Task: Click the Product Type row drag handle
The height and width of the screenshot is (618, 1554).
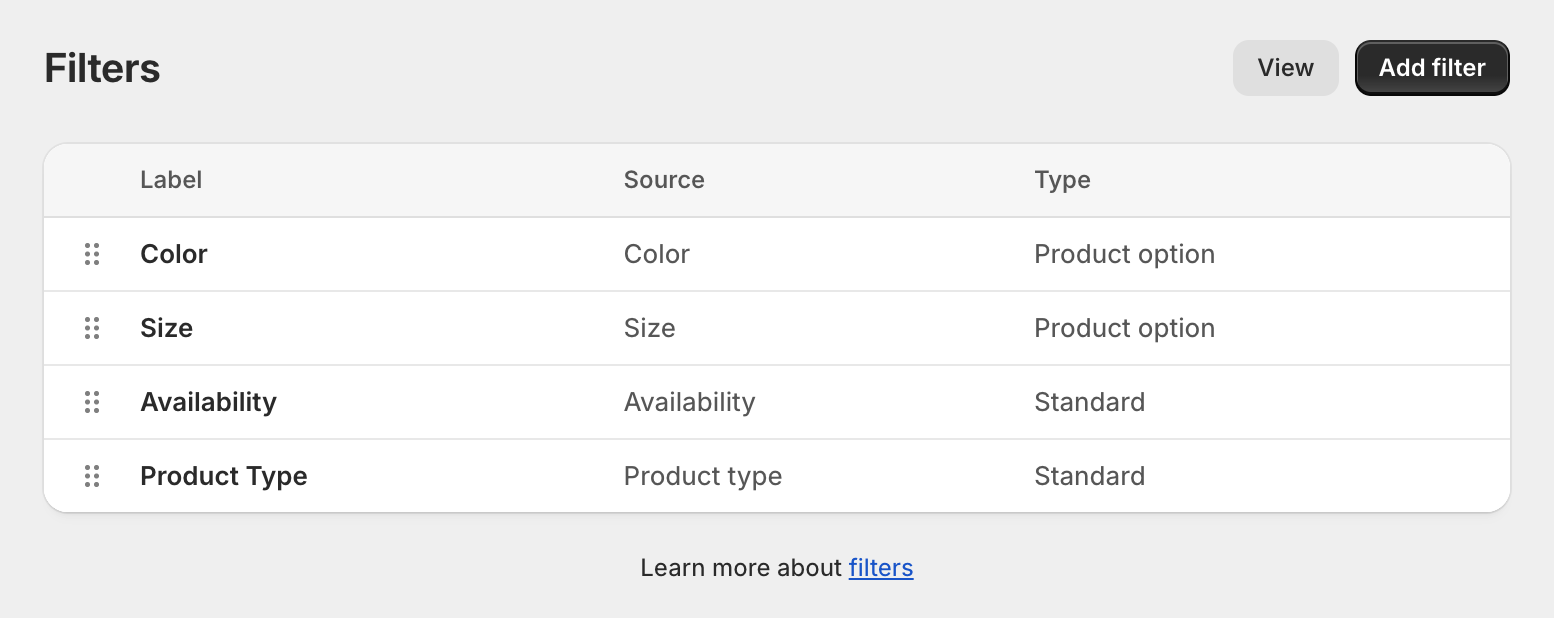Action: coord(92,476)
